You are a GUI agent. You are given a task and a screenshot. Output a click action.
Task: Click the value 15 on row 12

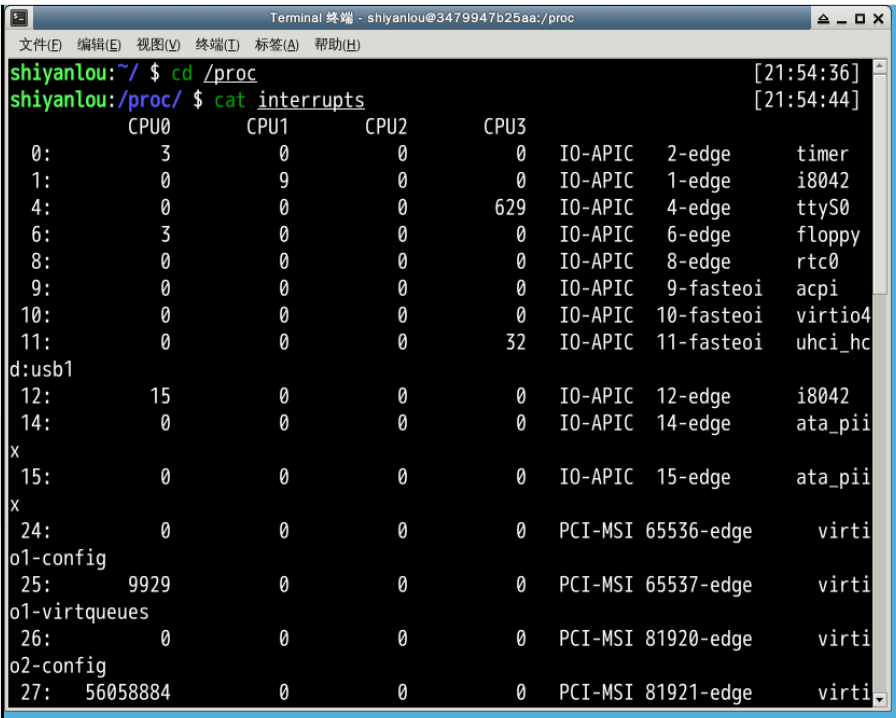pyautogui.click(x=160, y=396)
